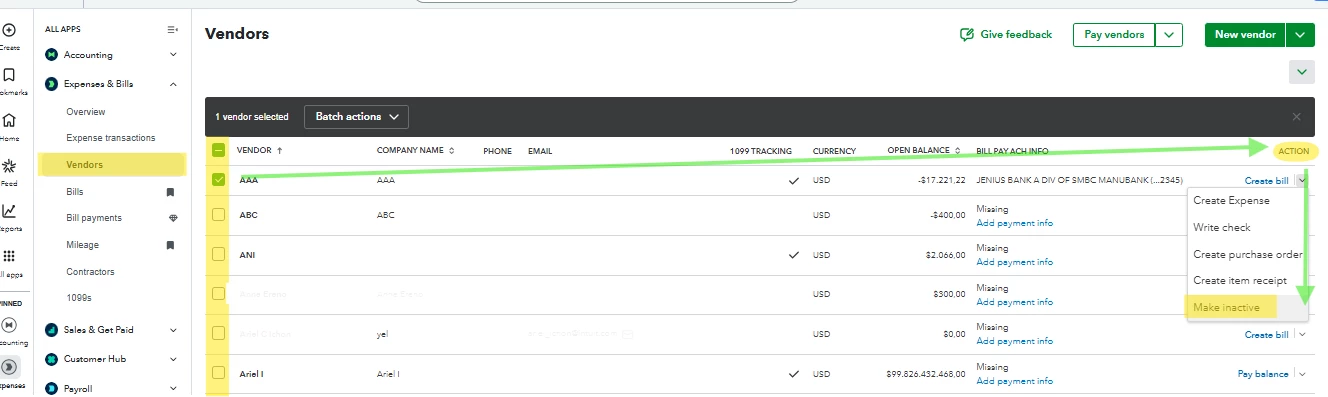Viewport: 1328px width, 397px height.
Task: Click Add payment info for Ariel I
Action: [1014, 381]
